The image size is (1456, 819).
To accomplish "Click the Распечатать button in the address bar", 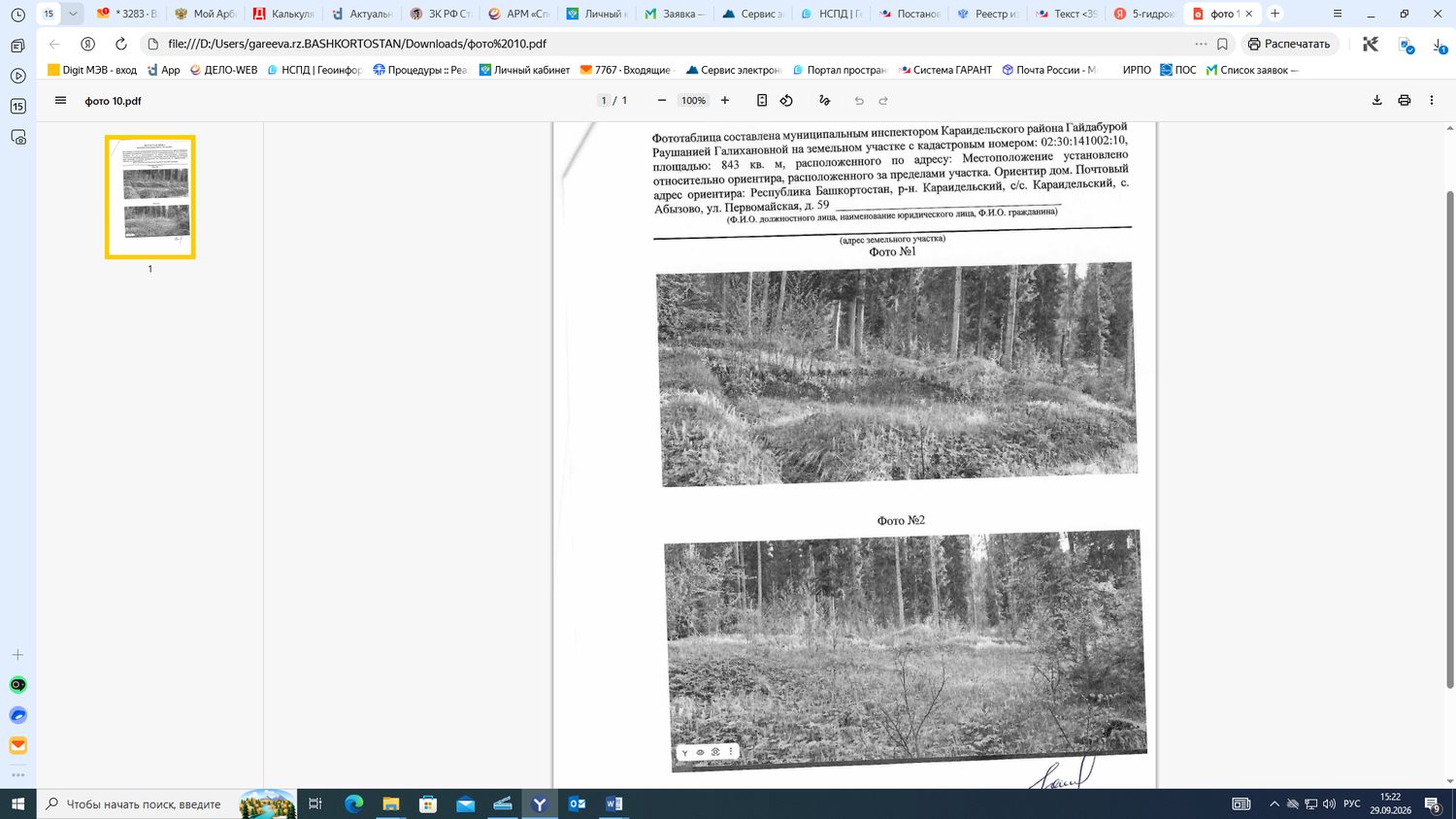I will pyautogui.click(x=1289, y=44).
